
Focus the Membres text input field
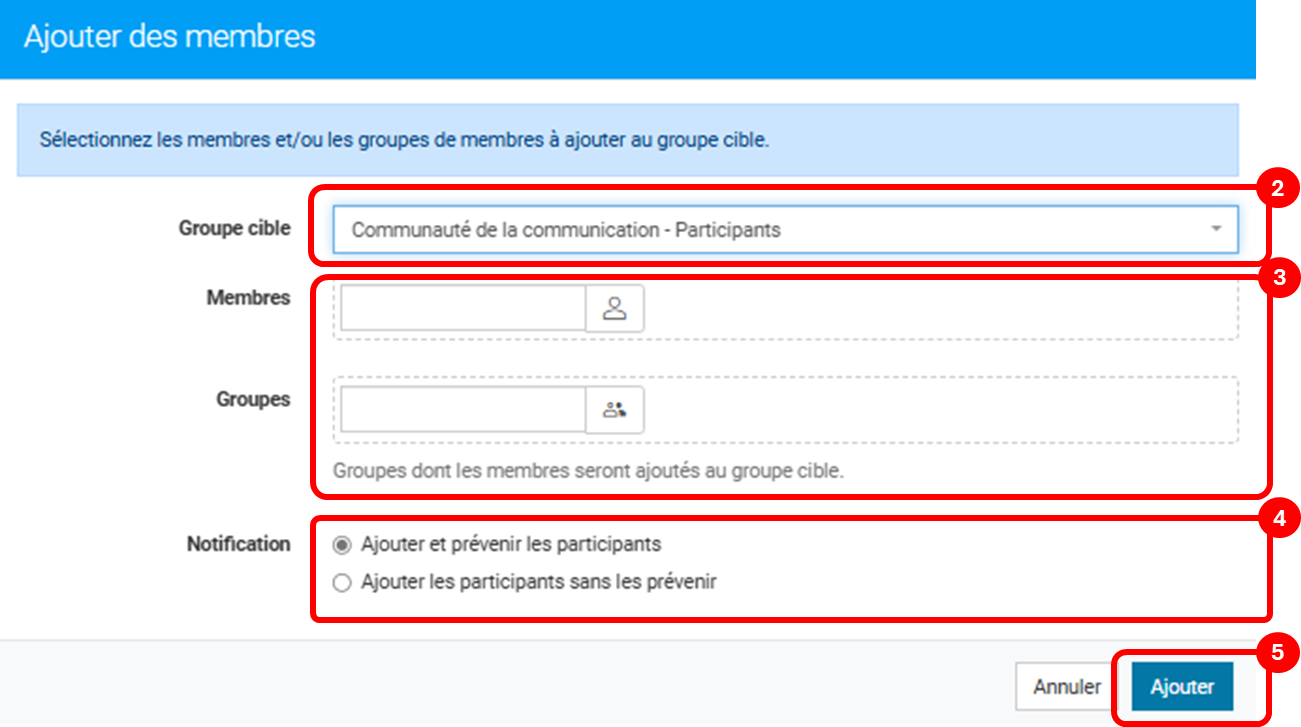pos(463,308)
